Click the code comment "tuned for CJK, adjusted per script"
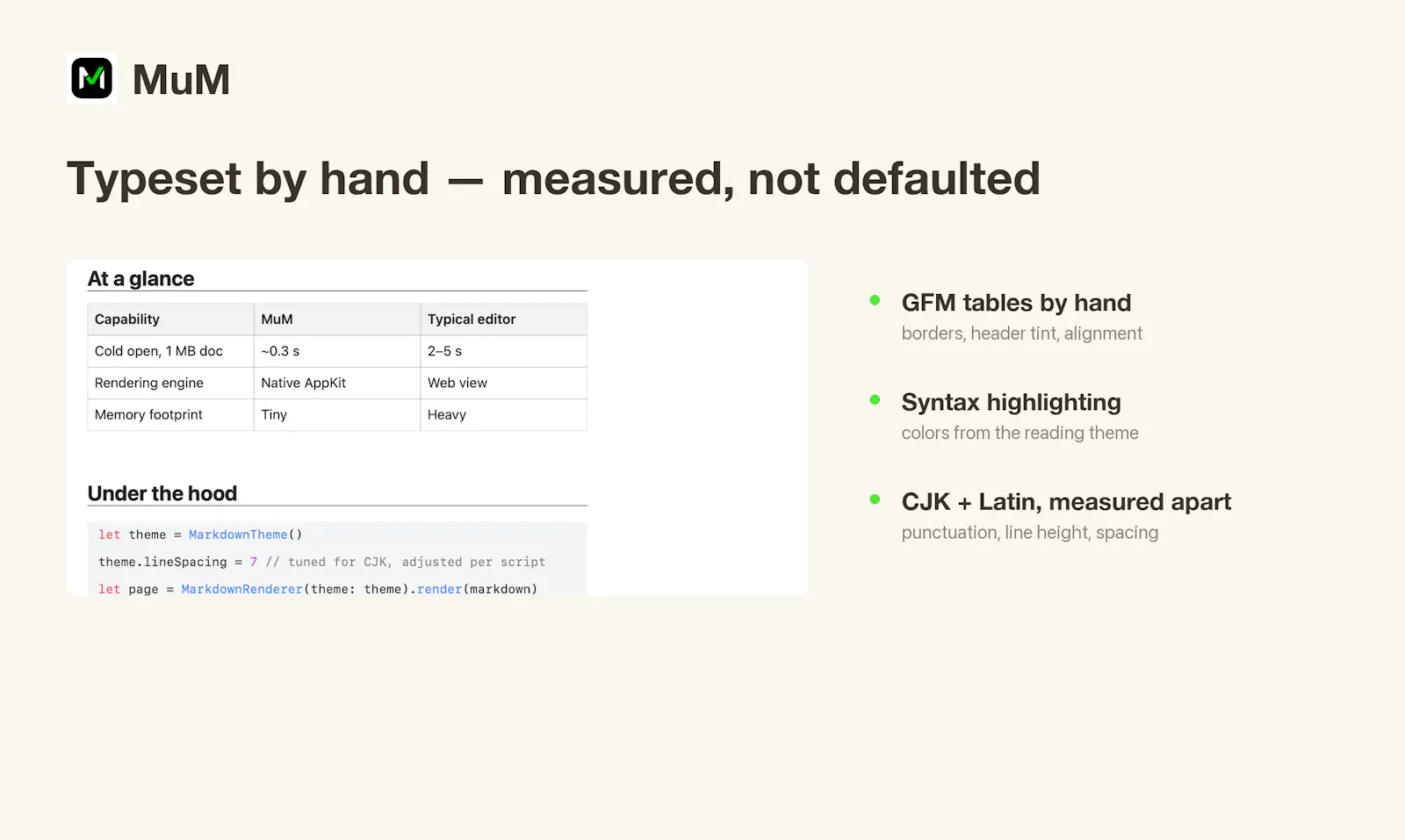 [416, 562]
